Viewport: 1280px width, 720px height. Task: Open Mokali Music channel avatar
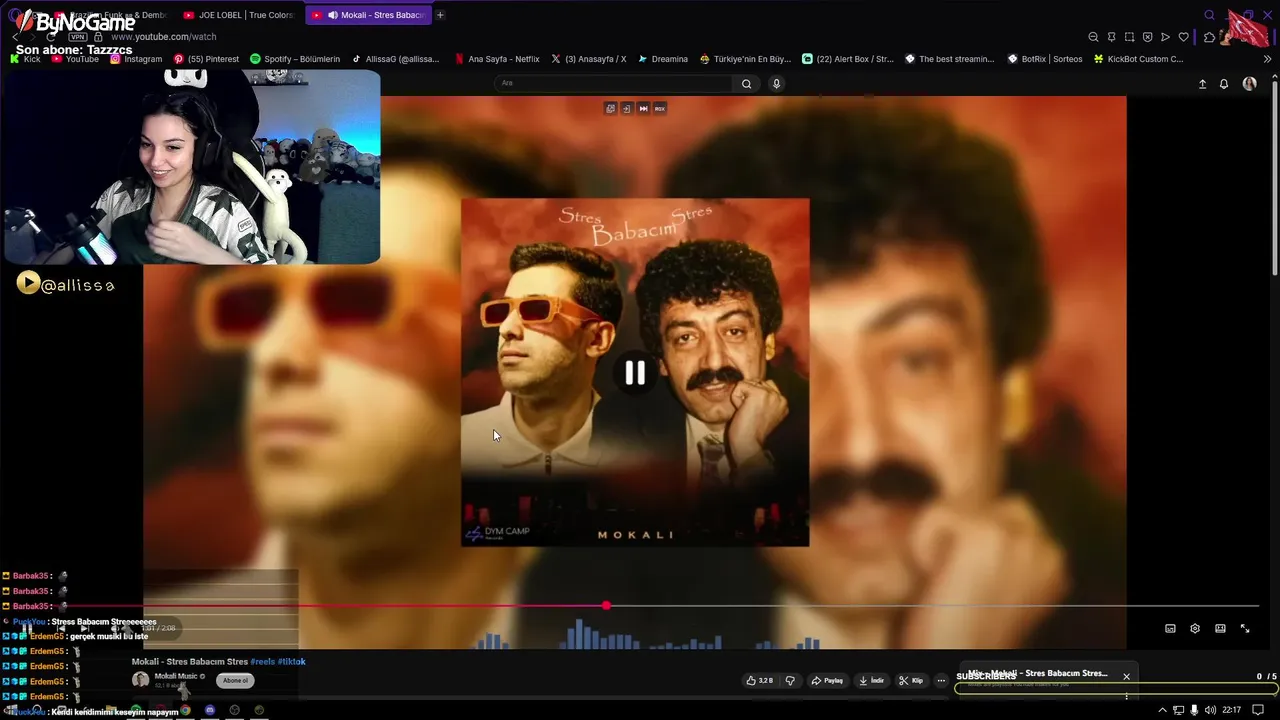pos(141,680)
